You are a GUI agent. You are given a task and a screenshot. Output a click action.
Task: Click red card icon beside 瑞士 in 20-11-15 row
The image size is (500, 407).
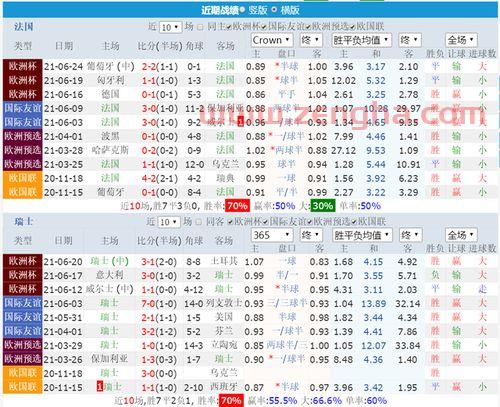[x=100, y=387]
